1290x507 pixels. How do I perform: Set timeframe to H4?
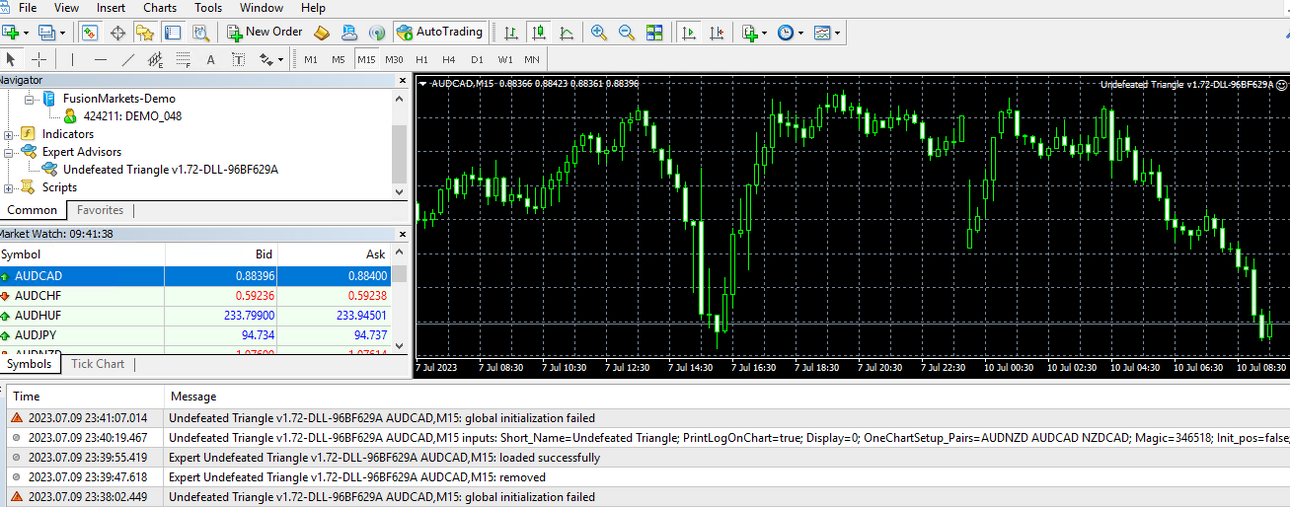pyautogui.click(x=449, y=60)
